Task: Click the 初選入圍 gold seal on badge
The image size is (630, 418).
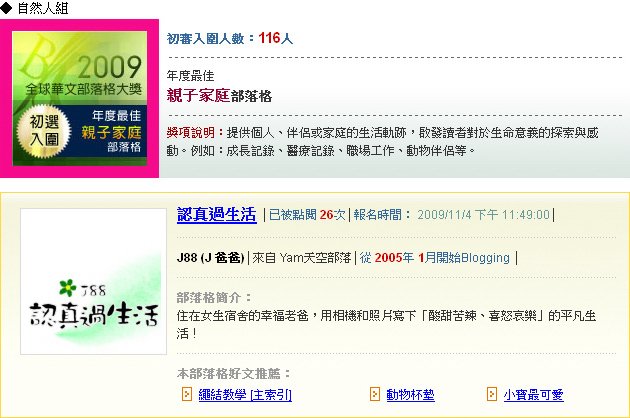Action: 44,131
